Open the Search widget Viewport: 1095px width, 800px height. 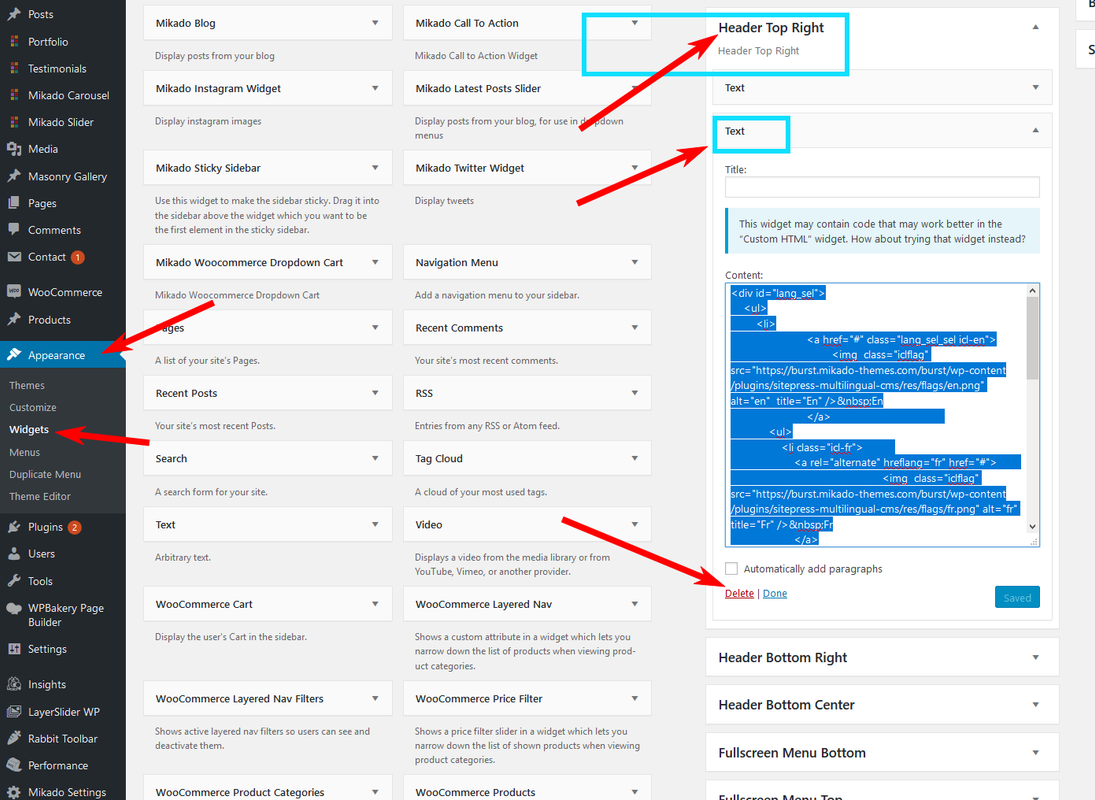[267, 458]
